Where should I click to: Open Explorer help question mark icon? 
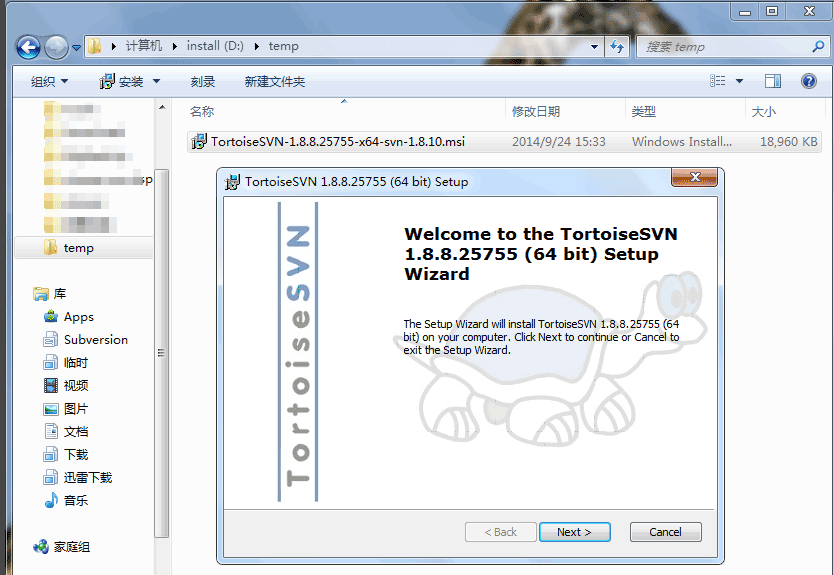[808, 81]
